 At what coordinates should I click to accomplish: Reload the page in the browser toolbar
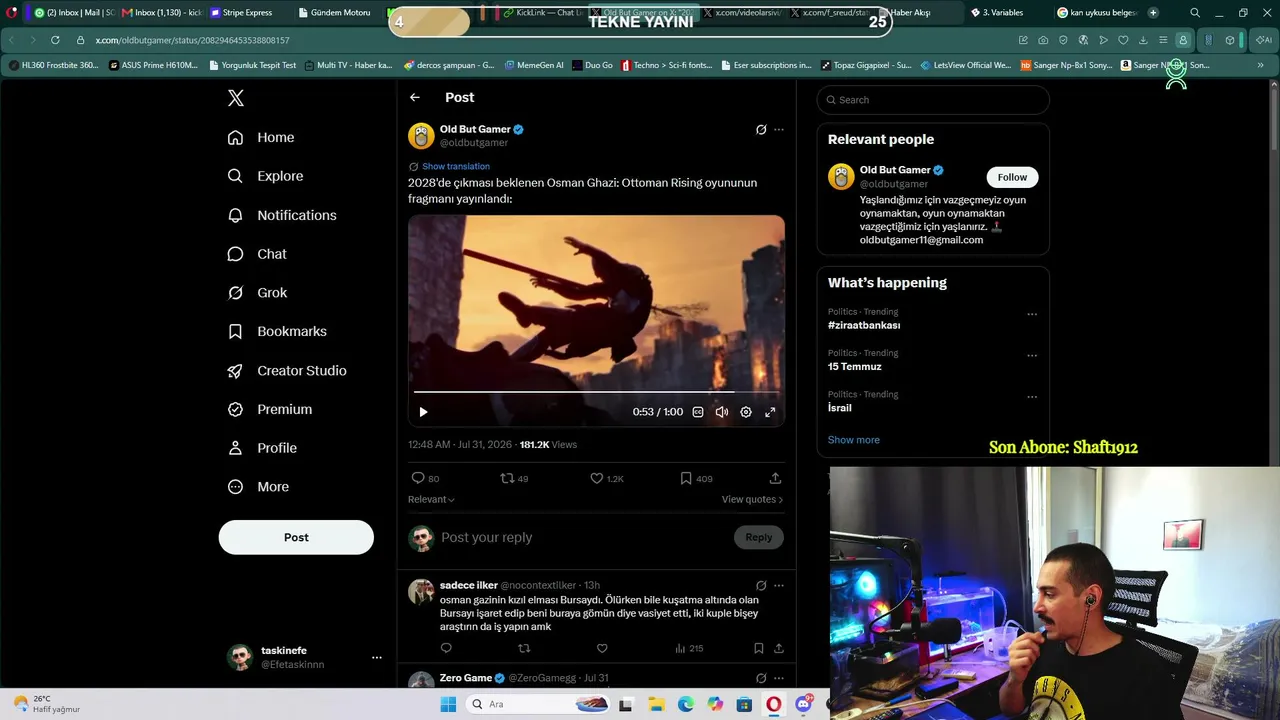click(x=54, y=40)
